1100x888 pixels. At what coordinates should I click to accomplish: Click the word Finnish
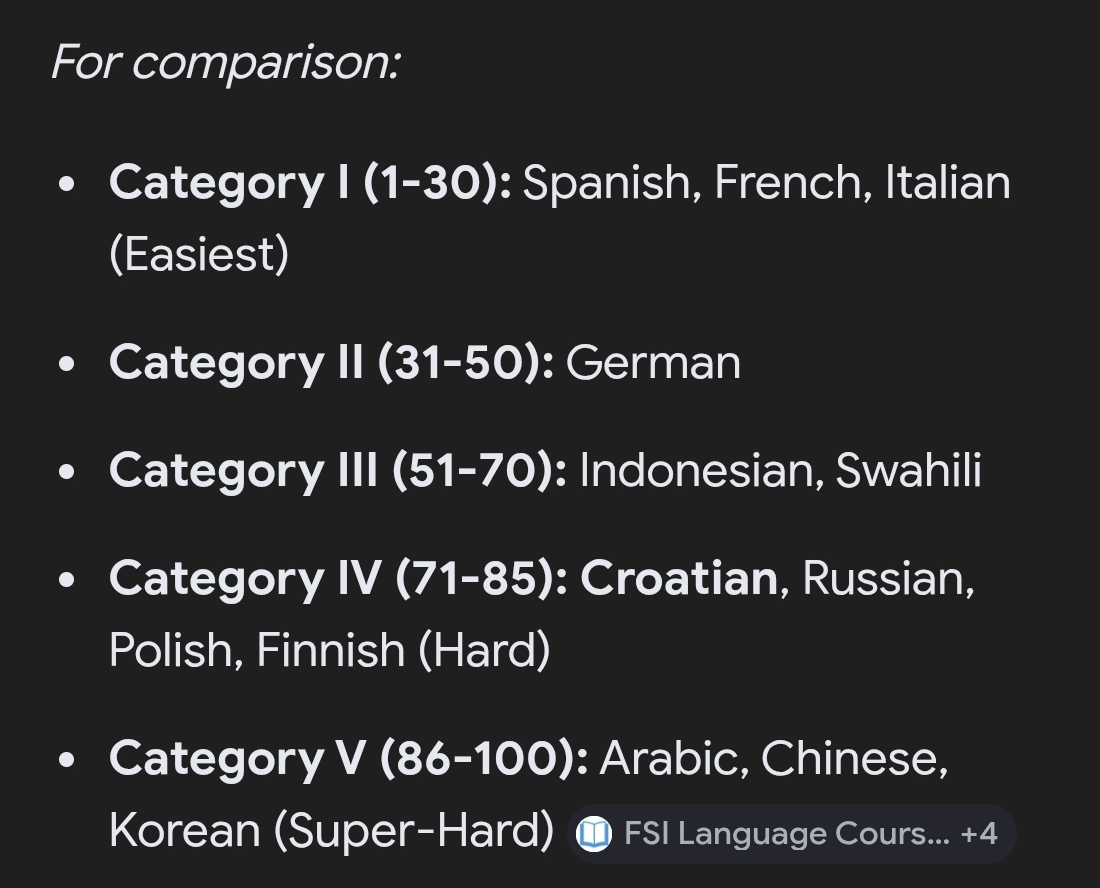click(330, 650)
